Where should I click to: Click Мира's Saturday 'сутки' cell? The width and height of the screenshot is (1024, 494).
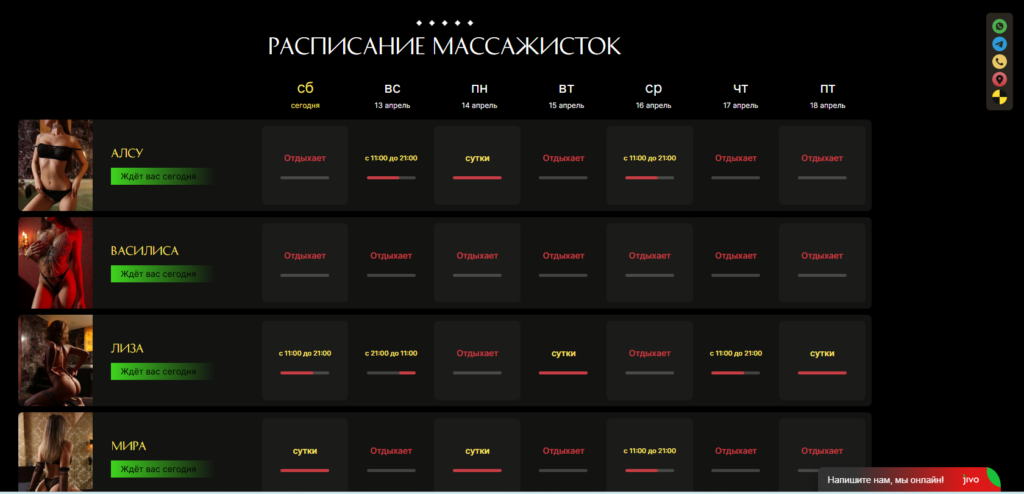(x=305, y=455)
